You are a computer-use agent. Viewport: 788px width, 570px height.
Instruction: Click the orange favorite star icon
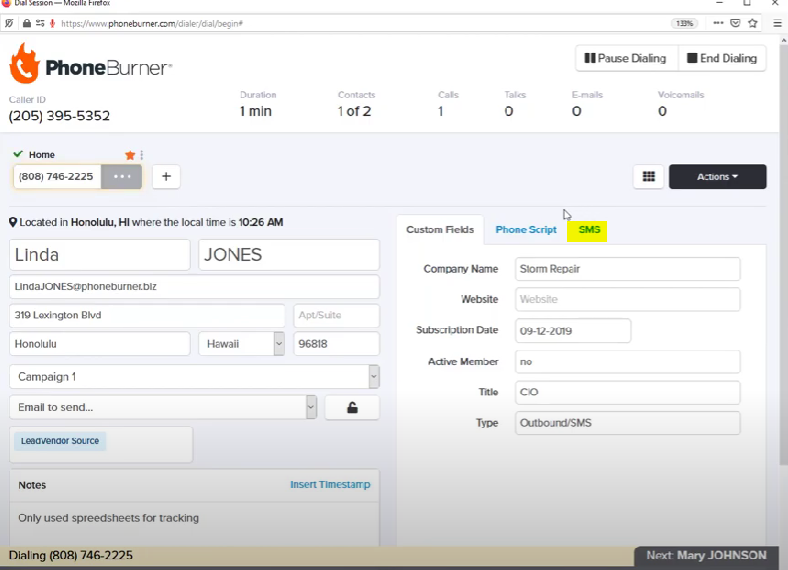tap(130, 155)
